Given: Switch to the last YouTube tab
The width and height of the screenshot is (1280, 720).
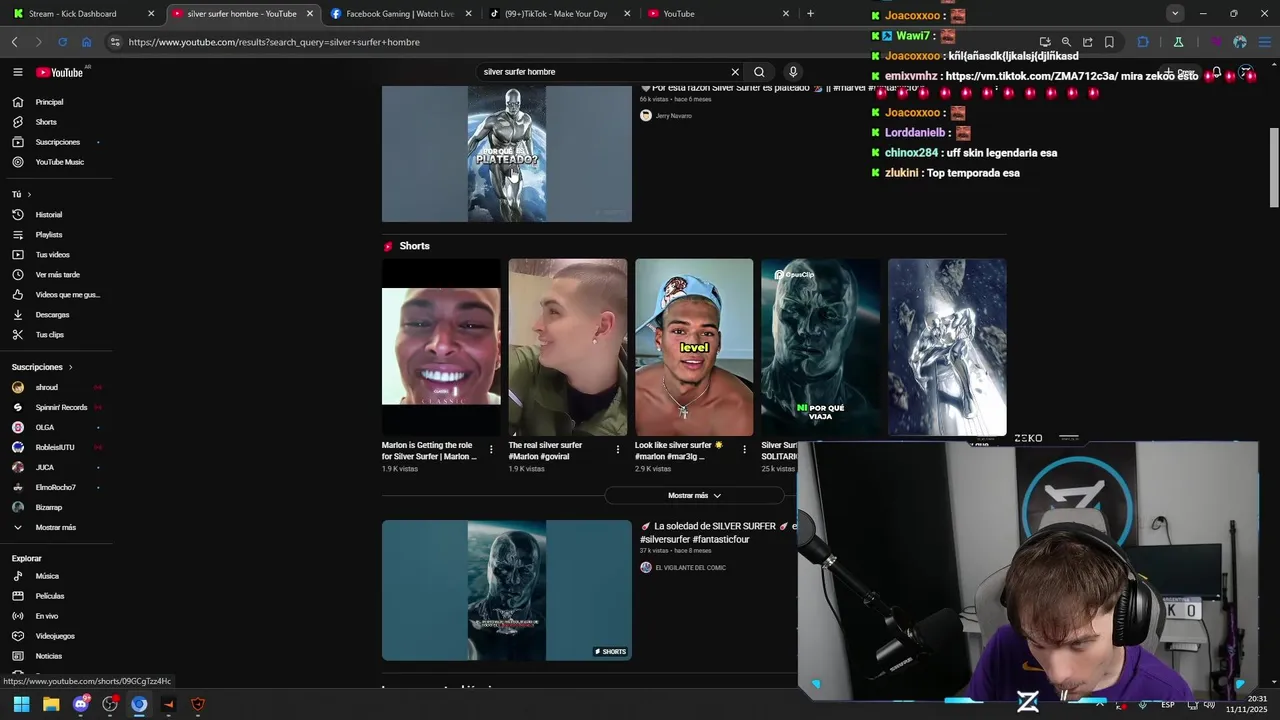Looking at the screenshot, I should (718, 14).
